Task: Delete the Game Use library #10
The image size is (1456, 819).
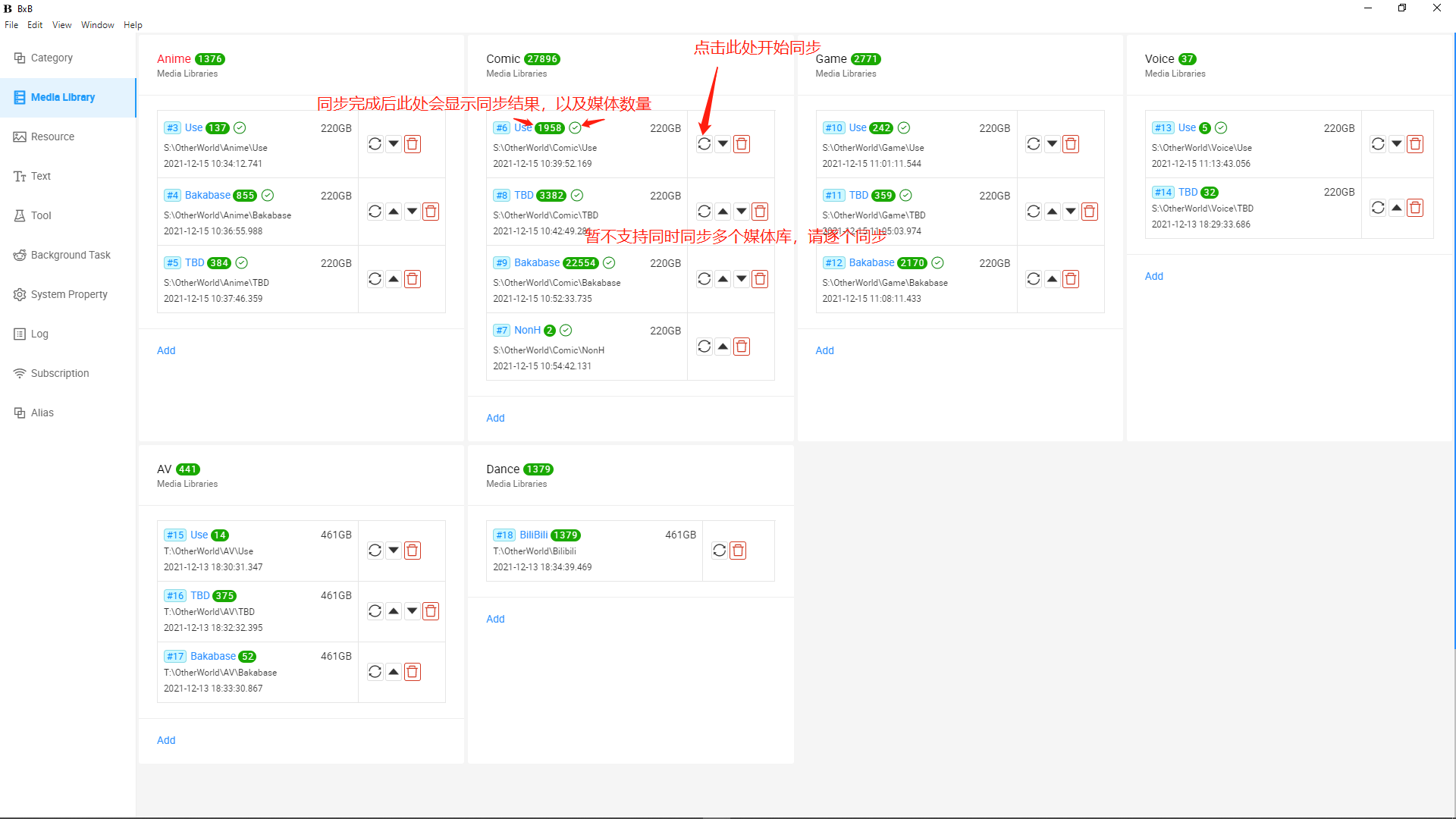Action: [1071, 144]
